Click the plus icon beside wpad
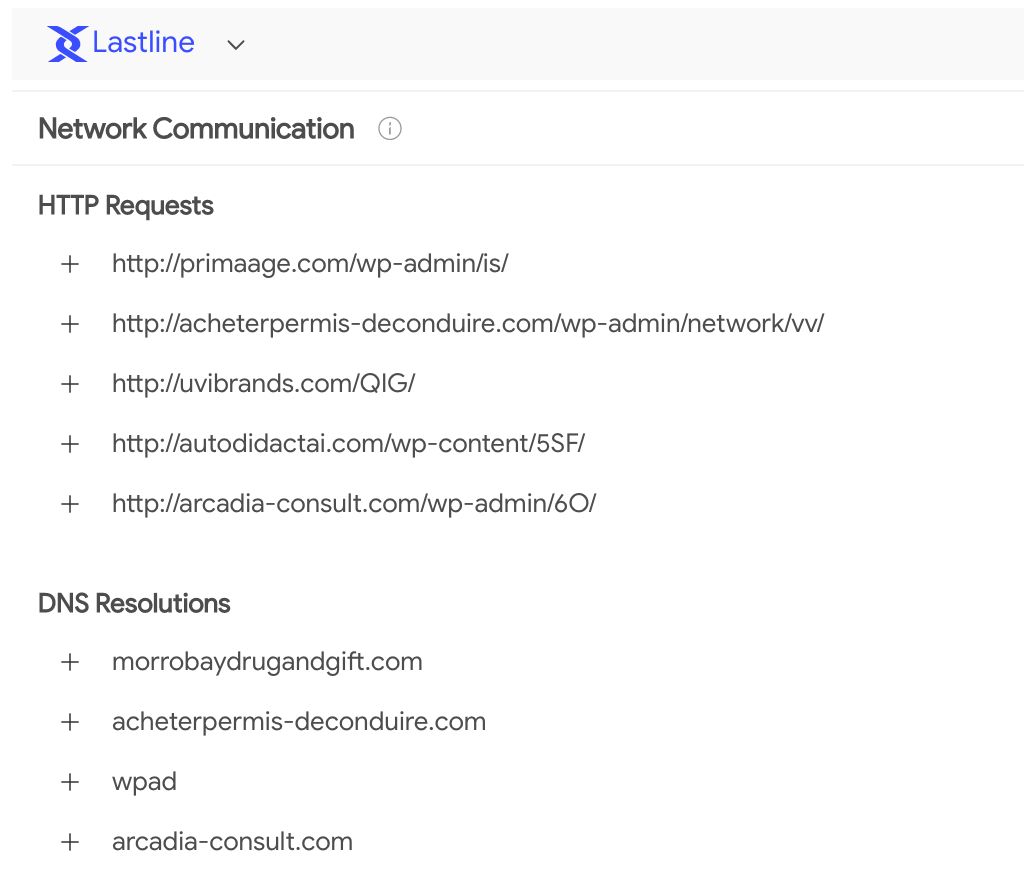1024x878 pixels. tap(70, 783)
